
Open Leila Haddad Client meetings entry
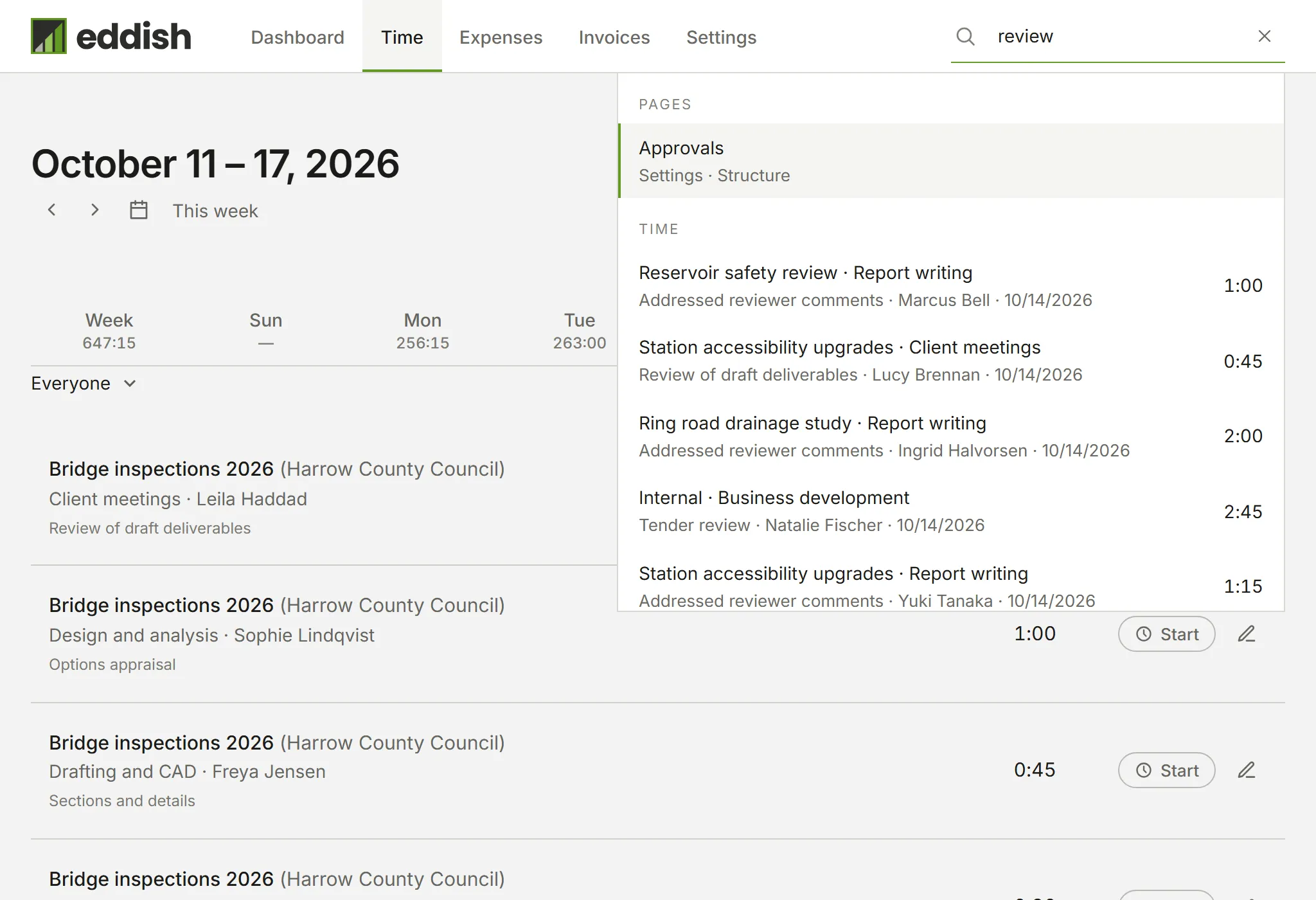tap(324, 498)
